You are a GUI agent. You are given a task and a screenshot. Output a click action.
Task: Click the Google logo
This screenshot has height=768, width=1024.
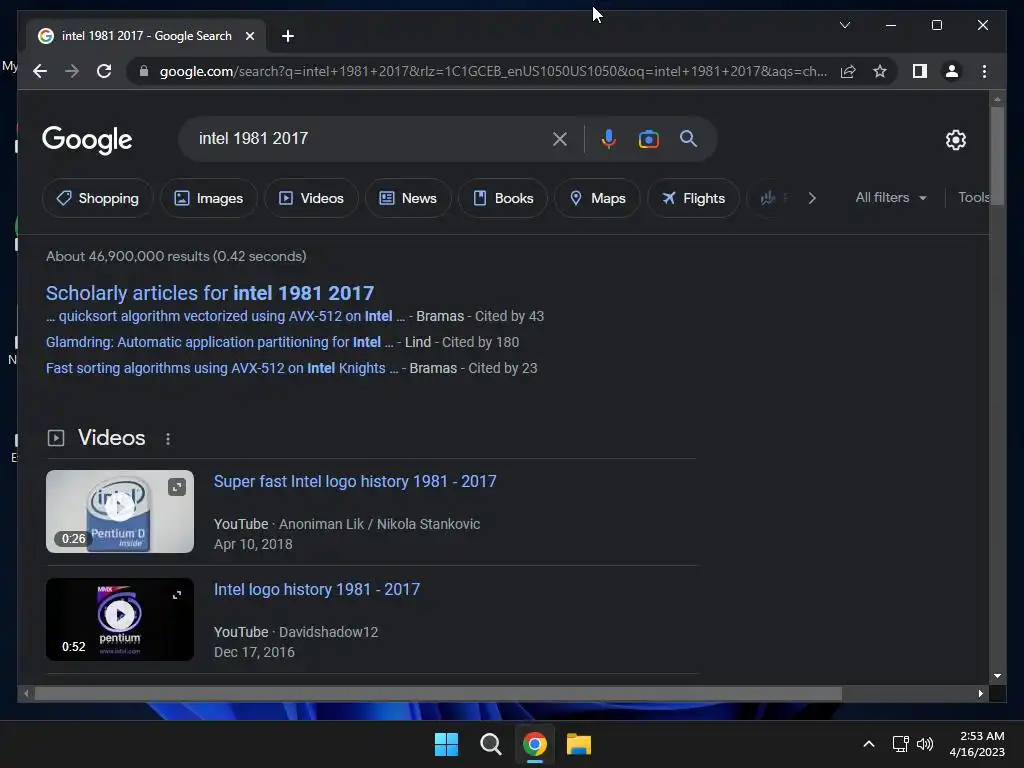click(87, 140)
